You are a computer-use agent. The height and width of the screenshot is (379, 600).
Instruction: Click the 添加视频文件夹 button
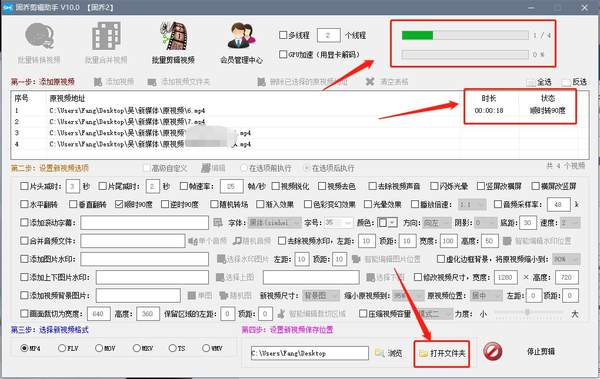click(178, 82)
